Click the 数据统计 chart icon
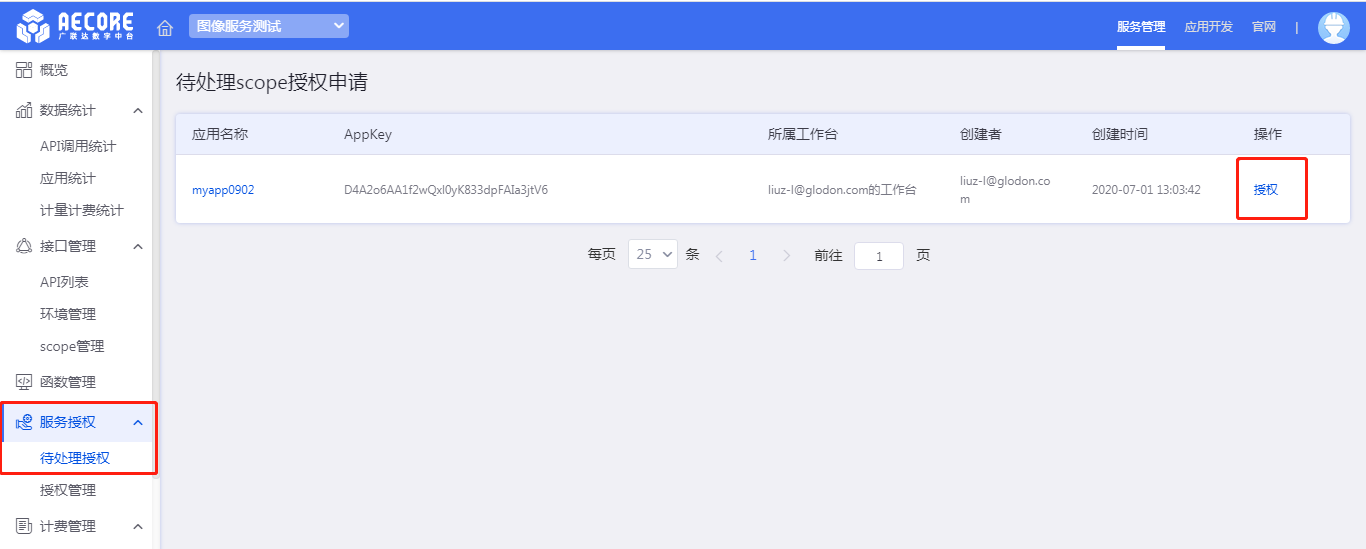Image resolution: width=1366 pixels, height=549 pixels. tap(24, 110)
